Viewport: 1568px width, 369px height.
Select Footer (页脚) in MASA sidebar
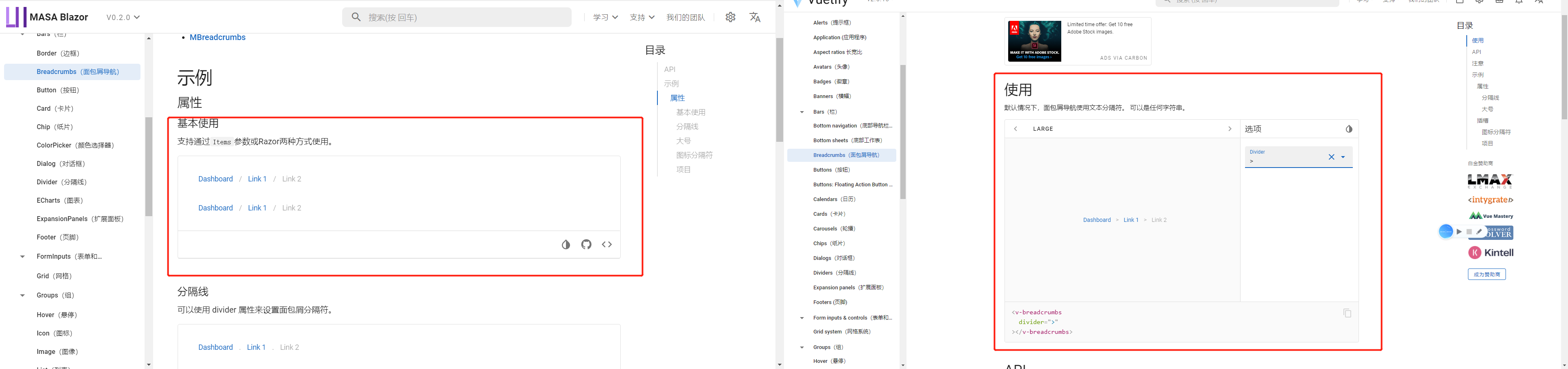pyautogui.click(x=58, y=237)
